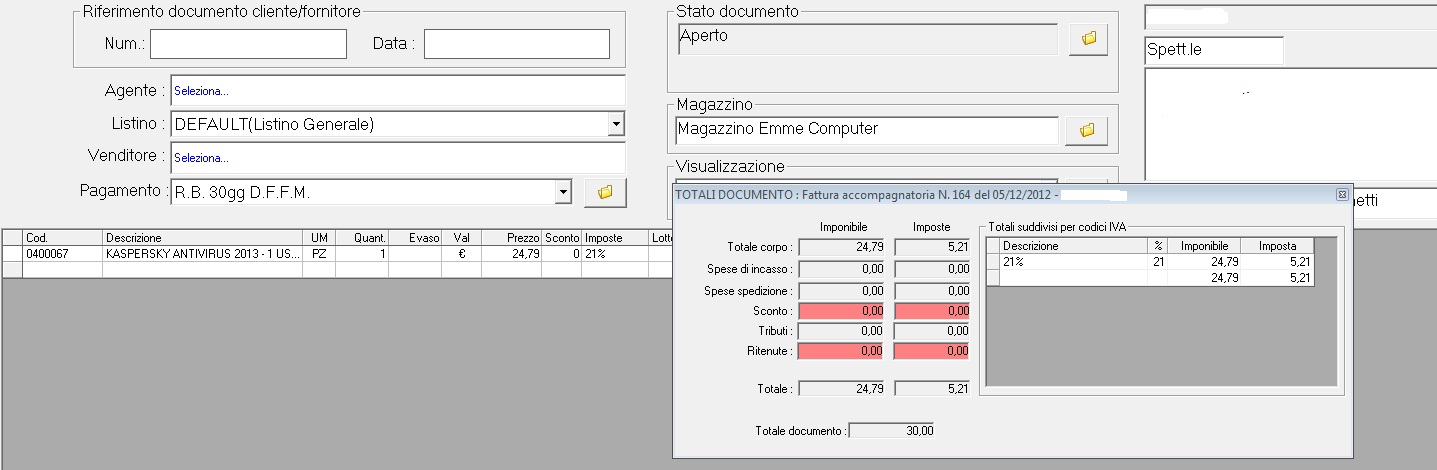The height and width of the screenshot is (470, 1437).
Task: Click the Imponibile header in IVA table
Action: 1204,245
